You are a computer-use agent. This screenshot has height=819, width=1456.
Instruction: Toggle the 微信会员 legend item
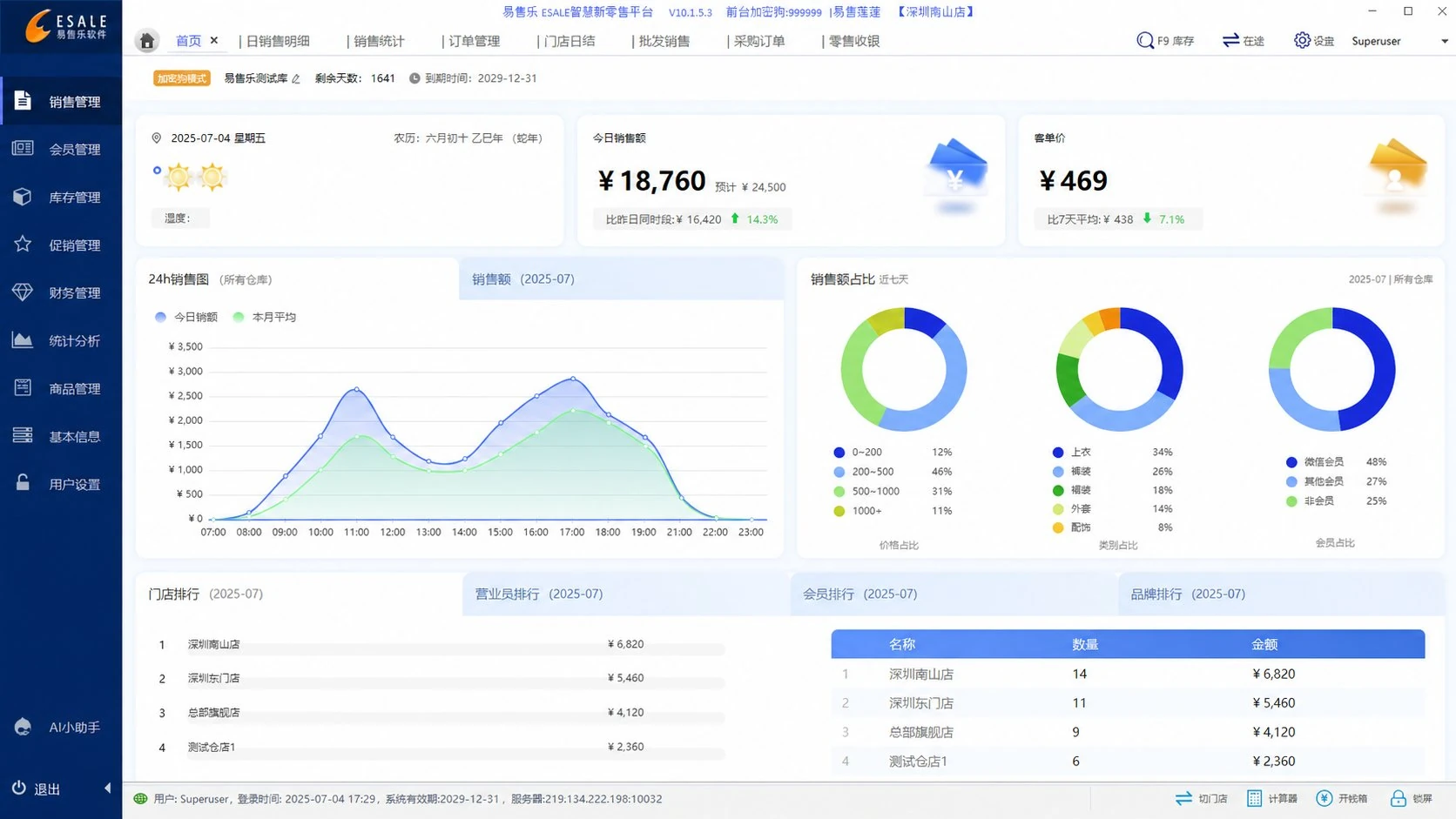tap(1315, 462)
